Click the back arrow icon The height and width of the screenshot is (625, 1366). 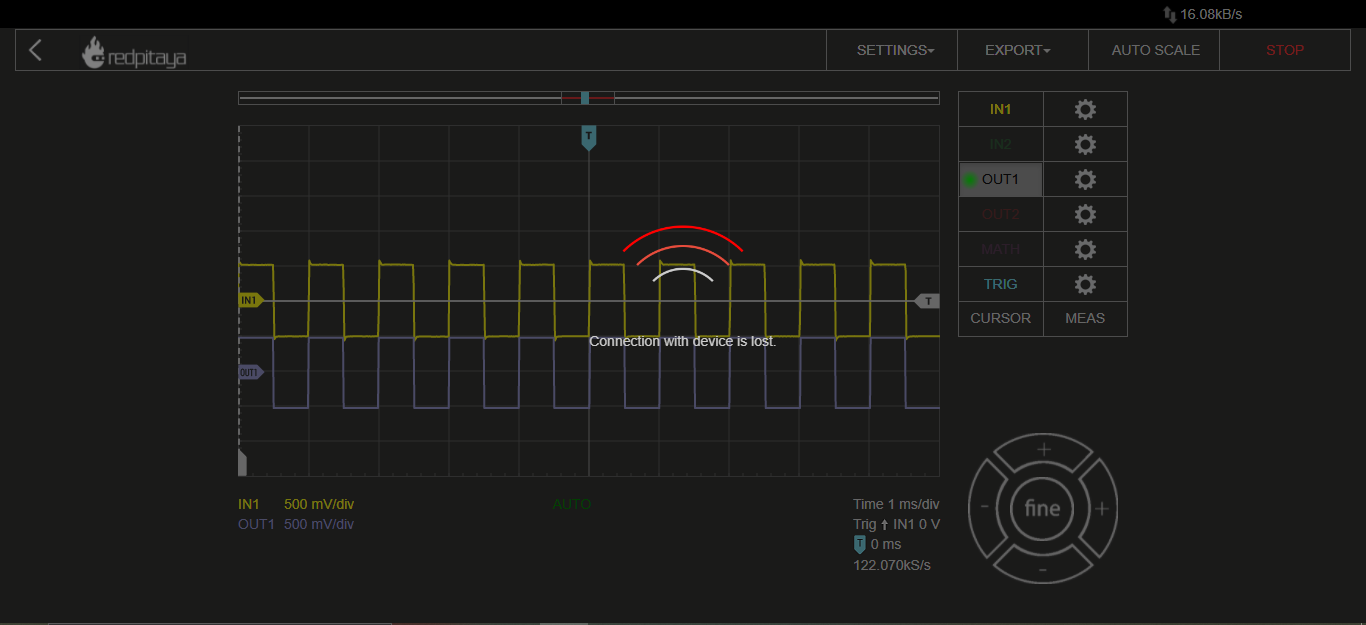pos(36,50)
